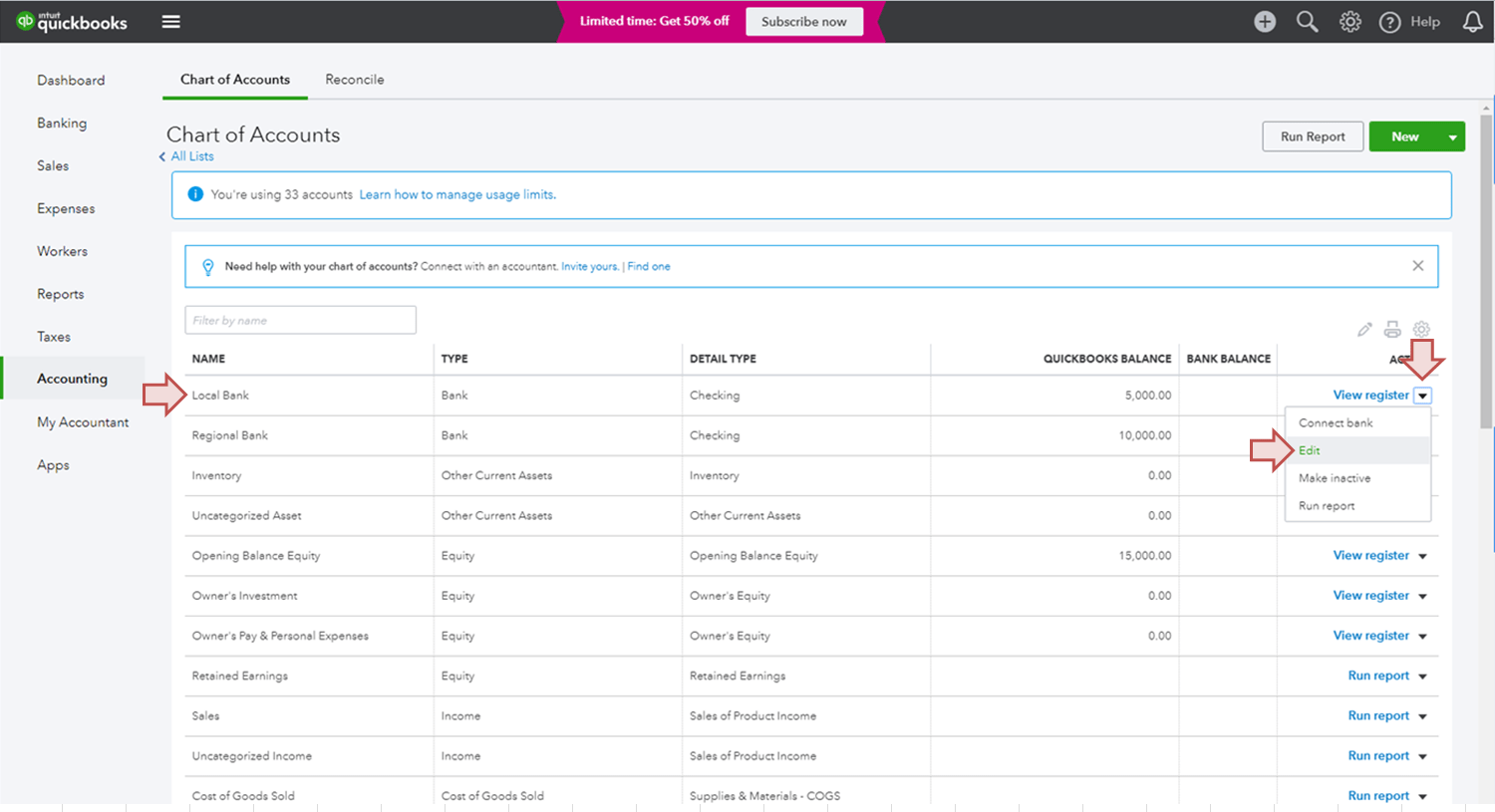Select Accounting in the sidebar
Image resolution: width=1495 pixels, height=812 pixels.
tap(72, 379)
